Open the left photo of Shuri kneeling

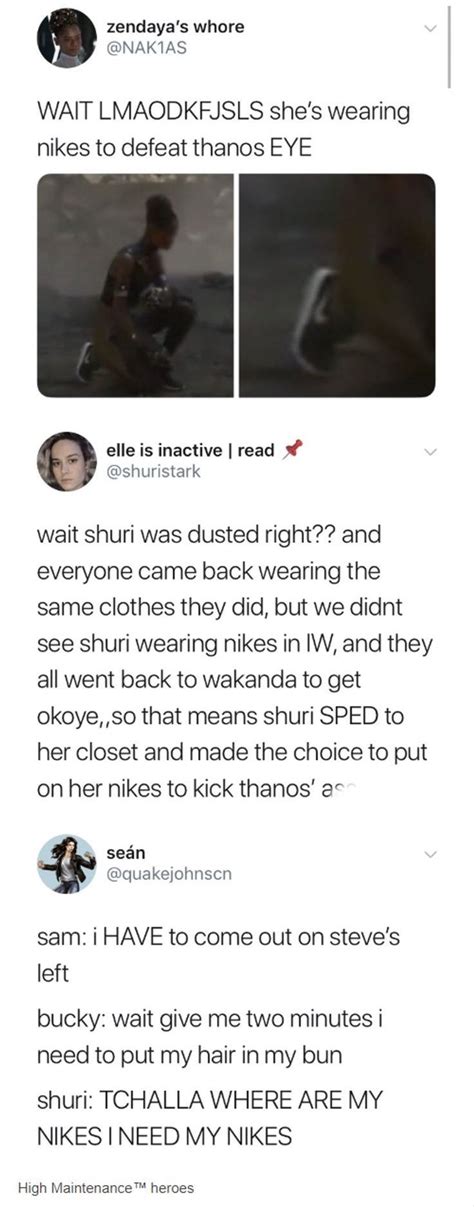pyautogui.click(x=135, y=286)
